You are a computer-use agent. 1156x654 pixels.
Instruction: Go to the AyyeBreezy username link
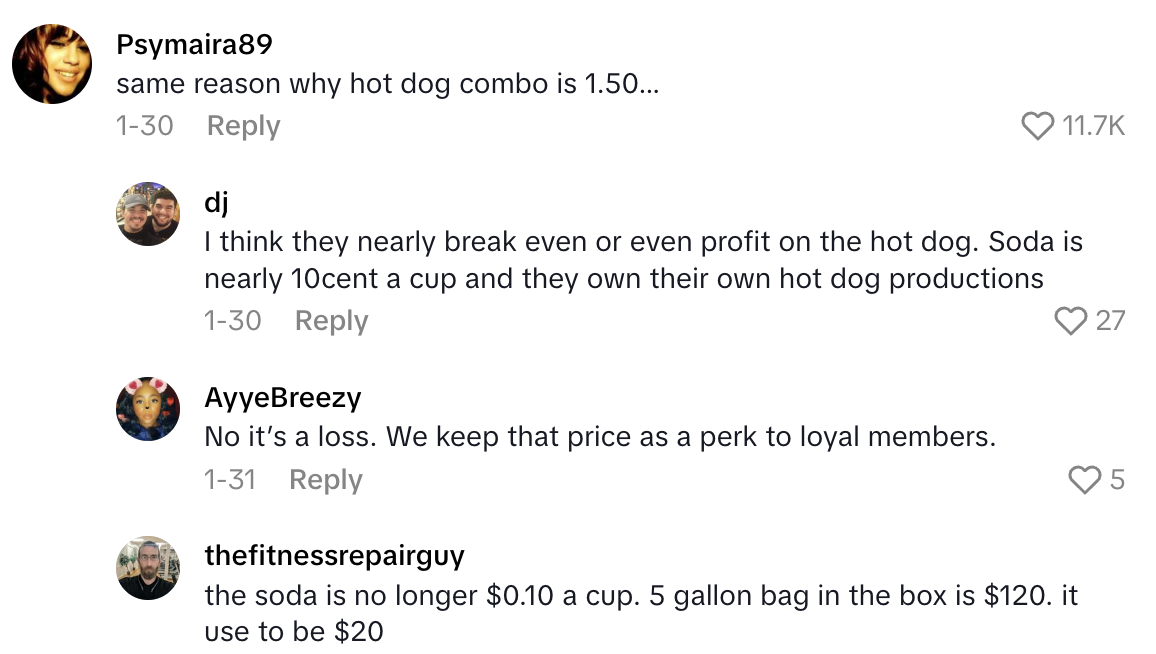point(282,398)
